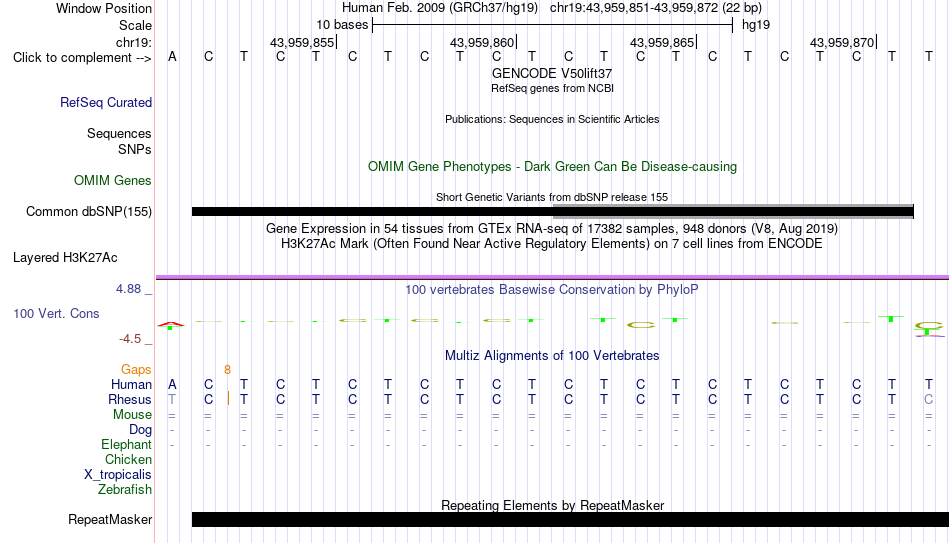
Task: Click the orange gap count 8
Action: (227, 370)
